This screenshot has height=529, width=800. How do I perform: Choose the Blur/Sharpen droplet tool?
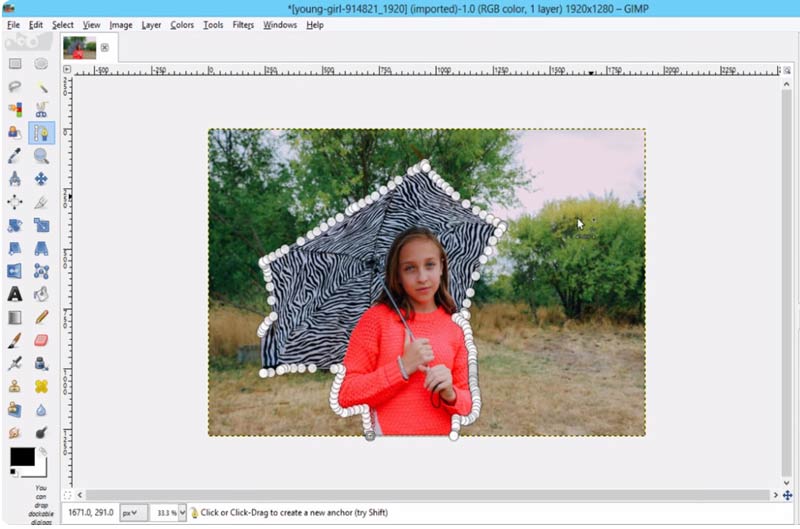[41, 410]
